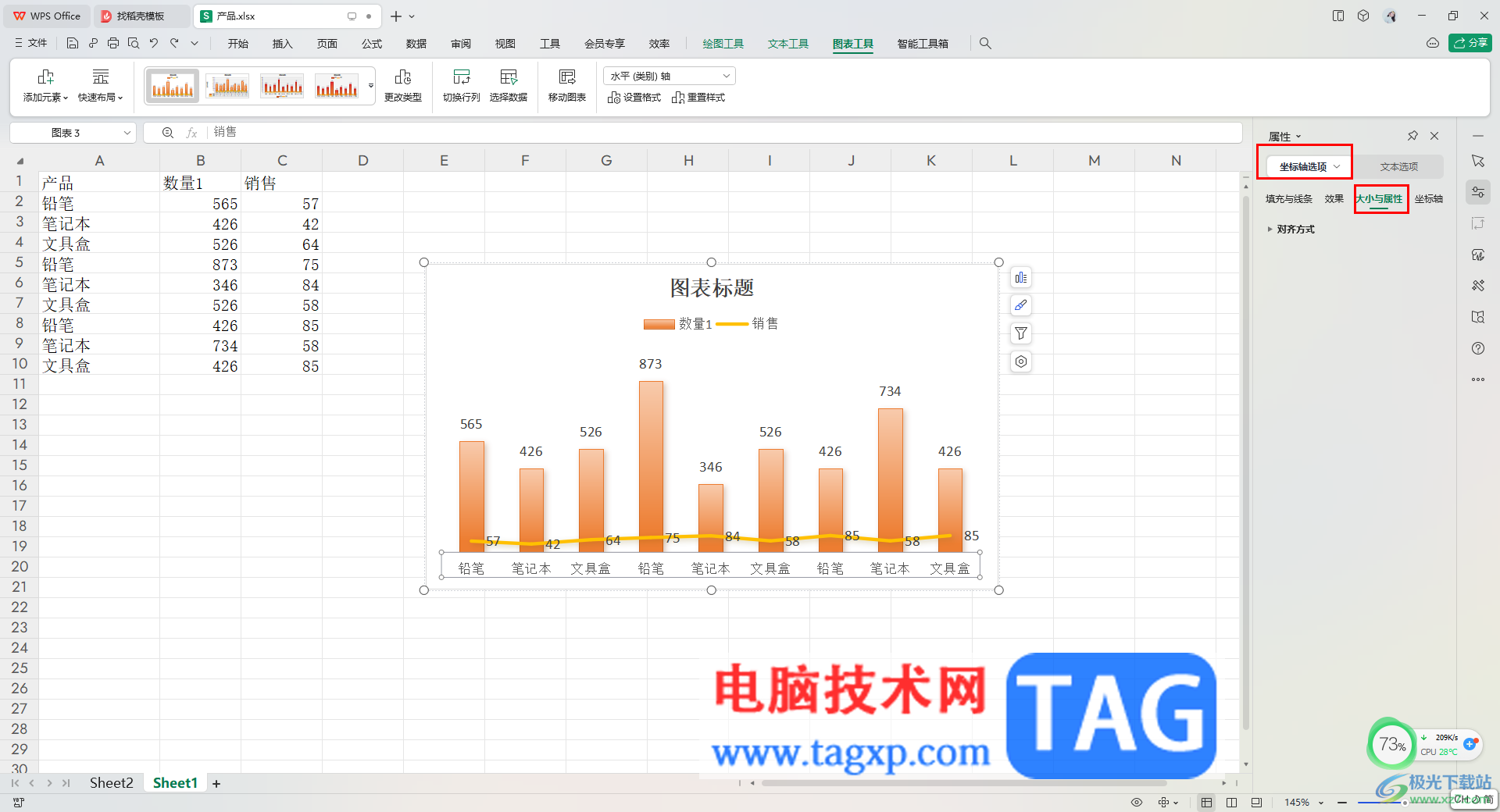The height and width of the screenshot is (812, 1500).
Task: Switch to the 公式 ribbon tab
Action: coord(372,44)
